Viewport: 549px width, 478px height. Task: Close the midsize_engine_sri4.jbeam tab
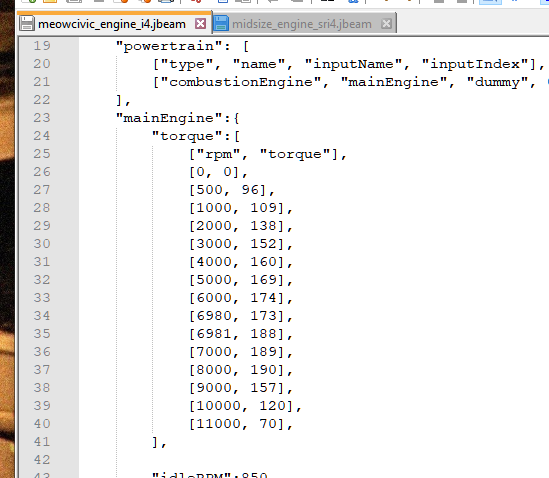pos(386,24)
